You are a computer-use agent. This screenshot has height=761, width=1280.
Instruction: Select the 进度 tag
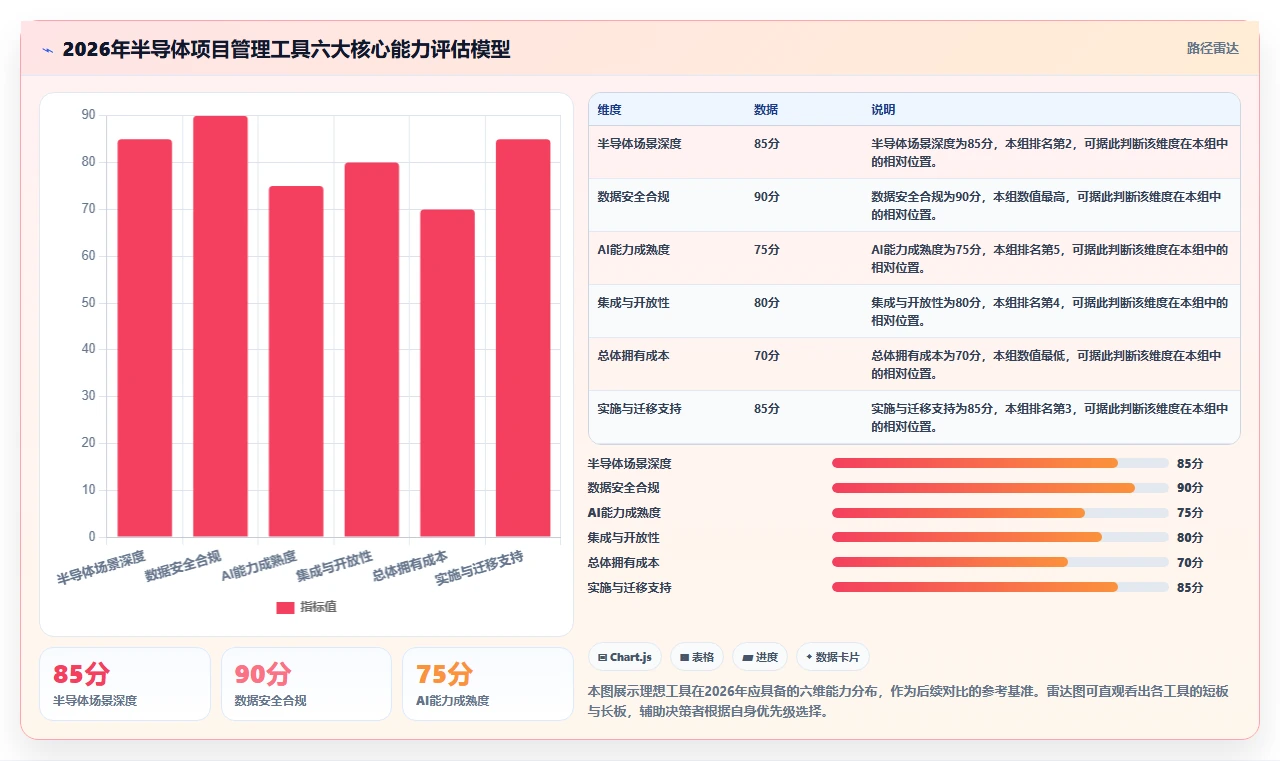(x=760, y=657)
